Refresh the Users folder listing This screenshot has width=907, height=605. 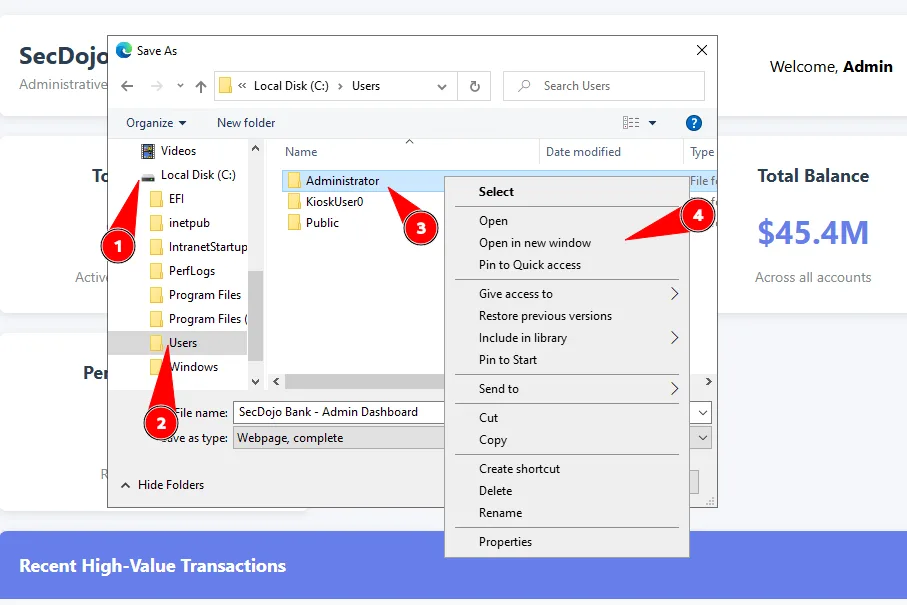(474, 86)
